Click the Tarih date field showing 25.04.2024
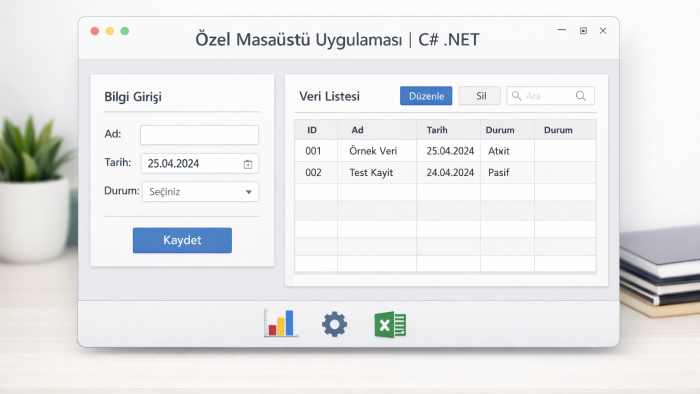Viewport: 700px width, 394px height. coord(200,163)
